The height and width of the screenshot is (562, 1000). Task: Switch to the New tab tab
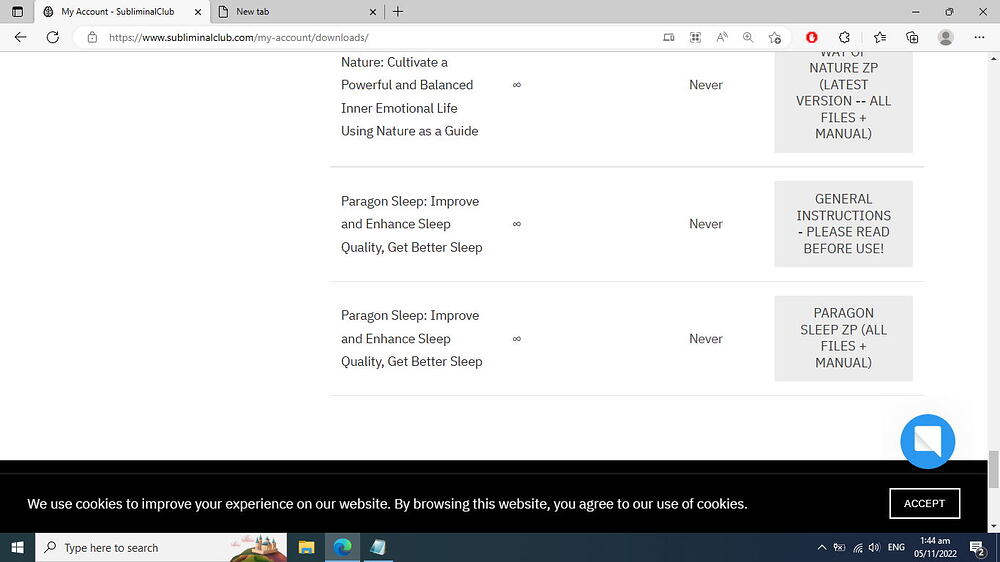click(x=297, y=11)
